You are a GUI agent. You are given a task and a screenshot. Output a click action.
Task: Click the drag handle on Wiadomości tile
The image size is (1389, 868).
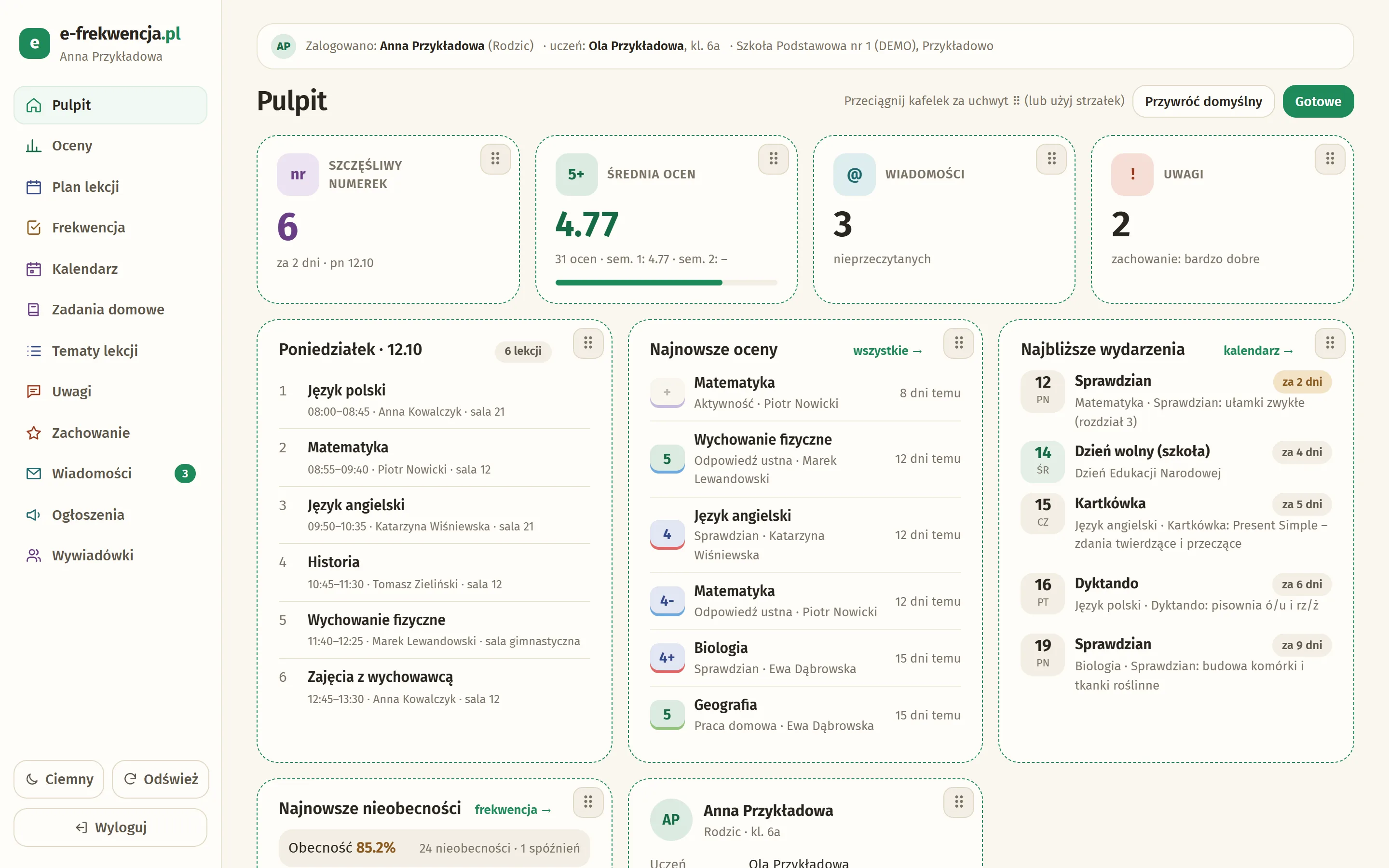pyautogui.click(x=1051, y=159)
